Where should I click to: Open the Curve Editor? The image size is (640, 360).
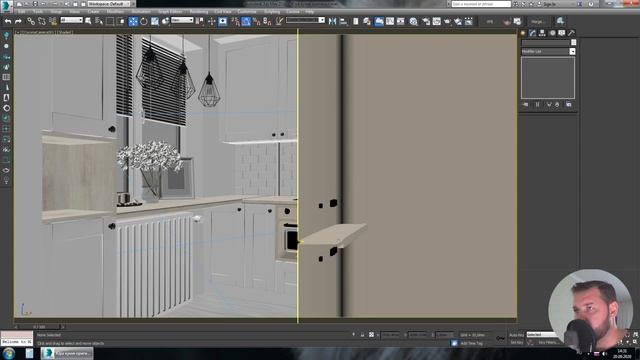[390, 21]
